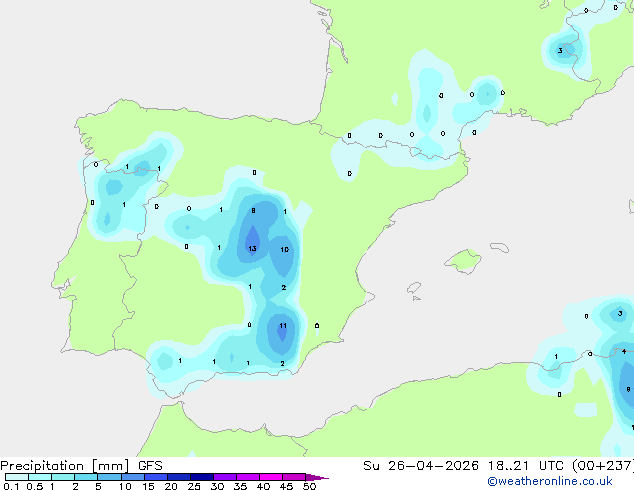Pick the 15–20 mm legend color swatch
The width and height of the screenshot is (634, 490).
coord(156,477)
